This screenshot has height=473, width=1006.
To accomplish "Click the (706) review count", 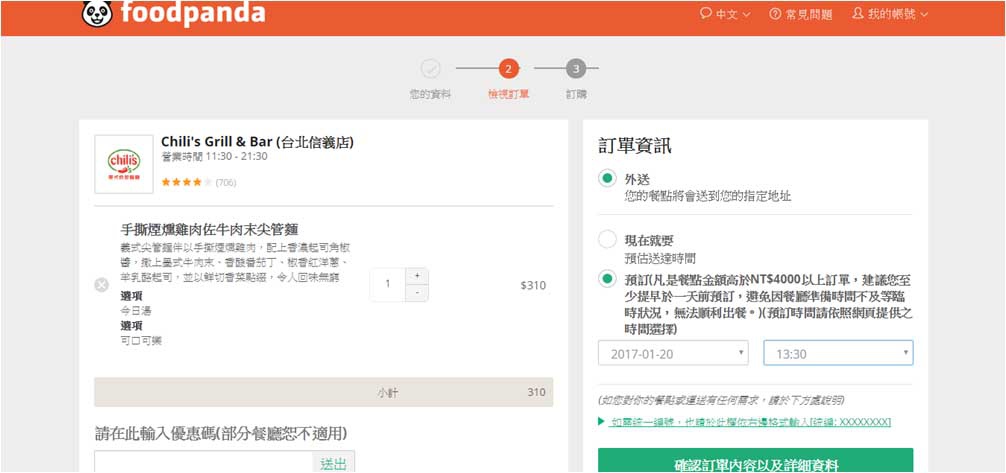I will (x=226, y=183).
